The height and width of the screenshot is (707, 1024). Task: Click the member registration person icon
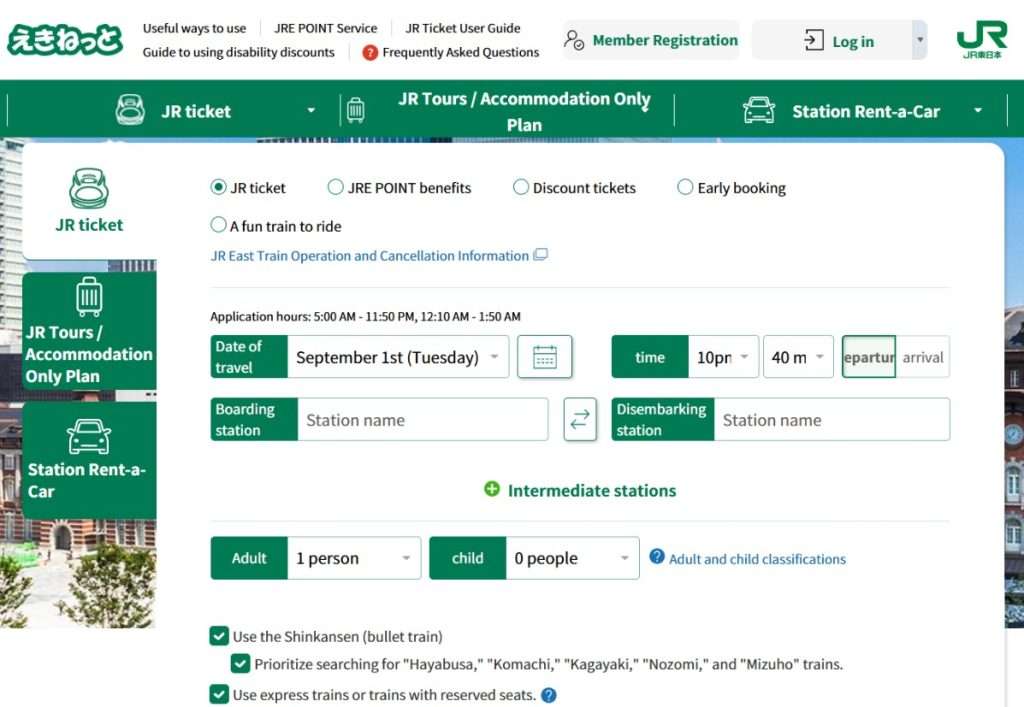573,40
